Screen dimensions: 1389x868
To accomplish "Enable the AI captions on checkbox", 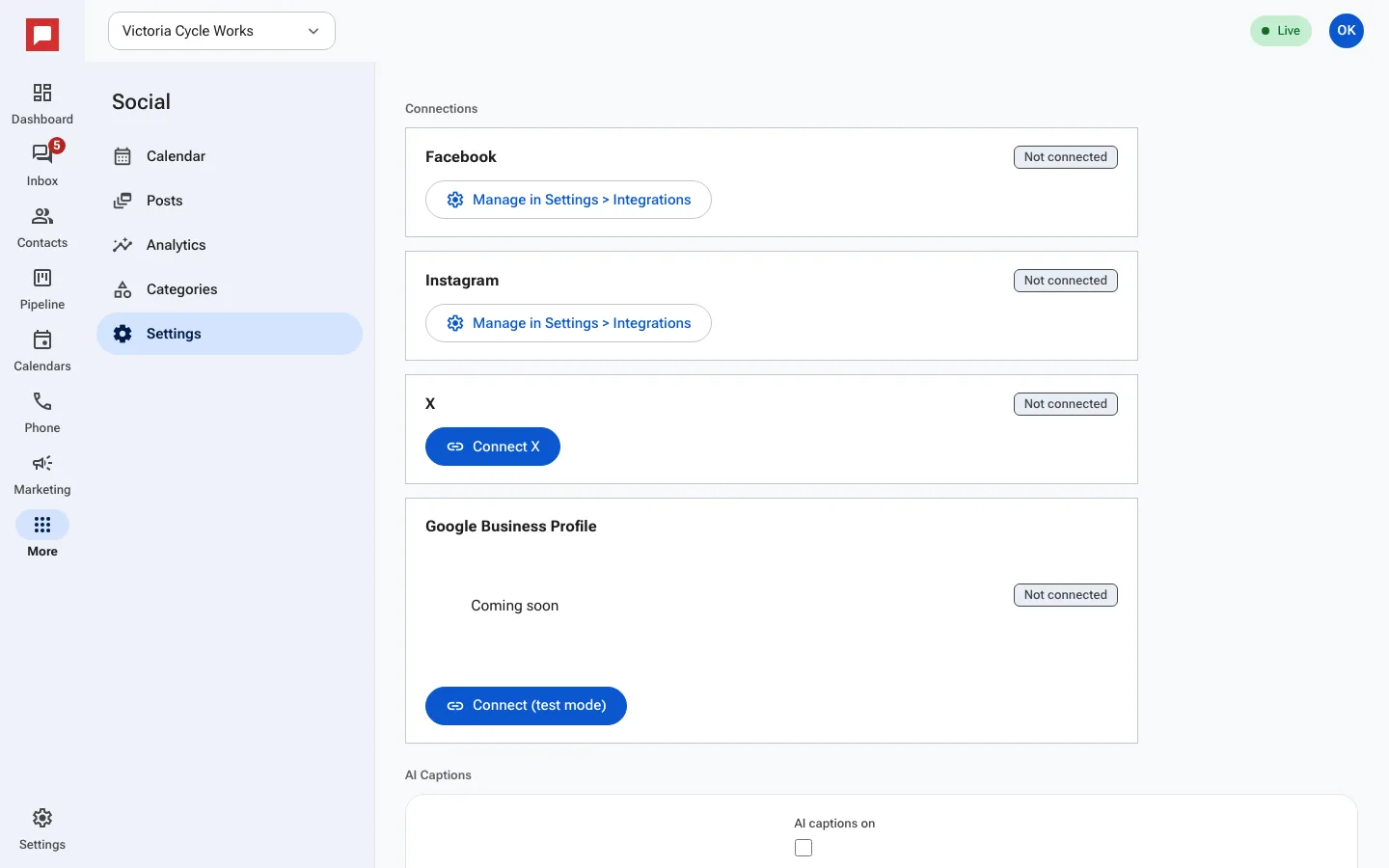I will (803, 848).
